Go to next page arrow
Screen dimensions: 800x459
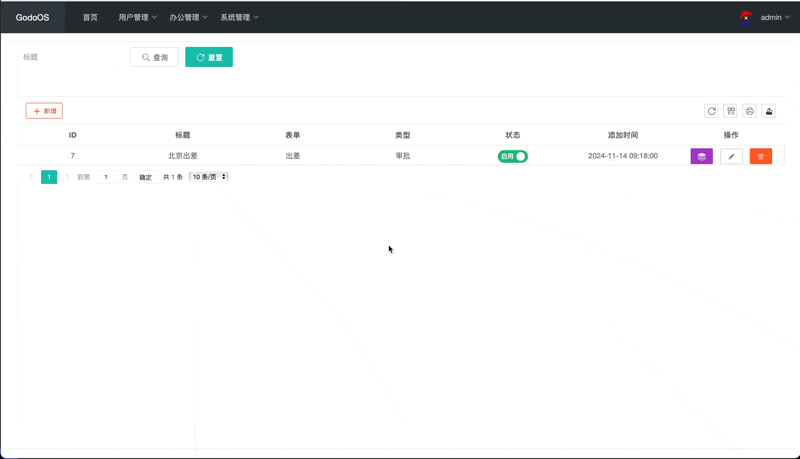(67, 177)
